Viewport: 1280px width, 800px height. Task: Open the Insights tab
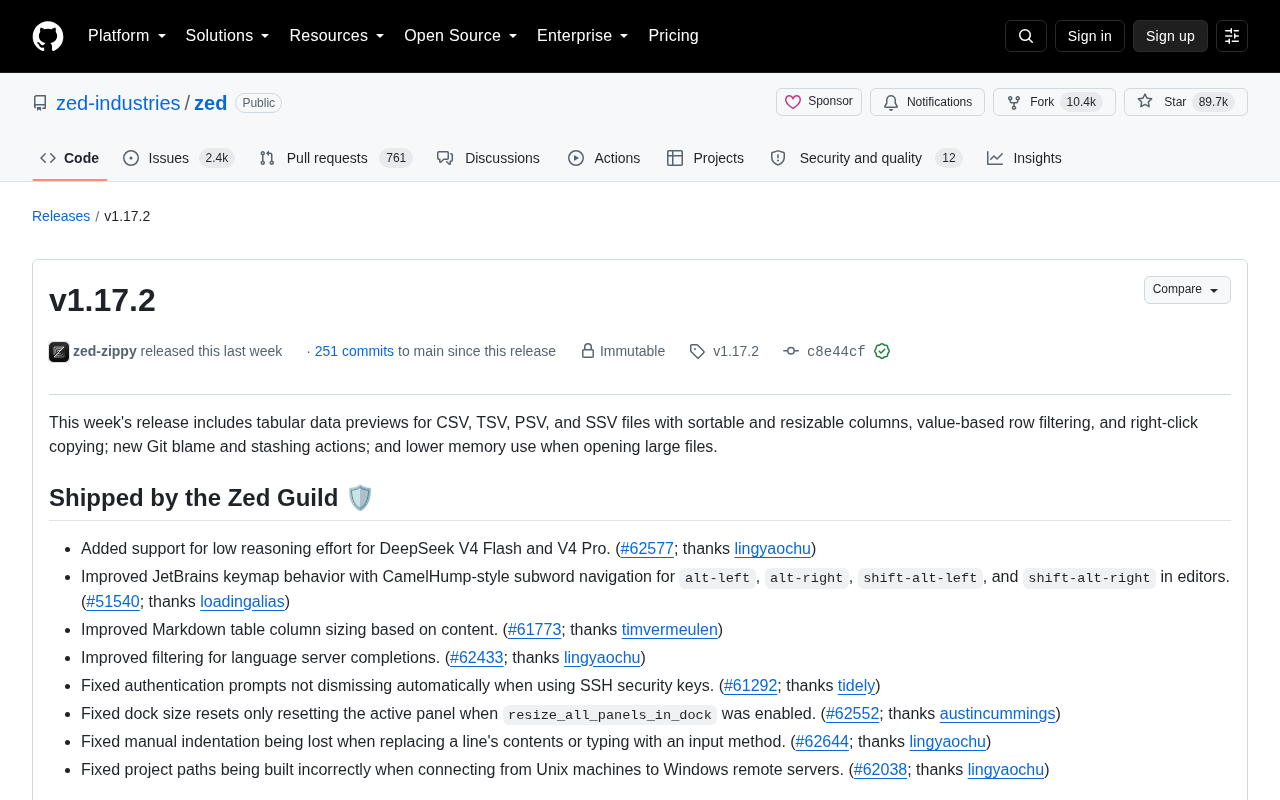coord(1024,158)
